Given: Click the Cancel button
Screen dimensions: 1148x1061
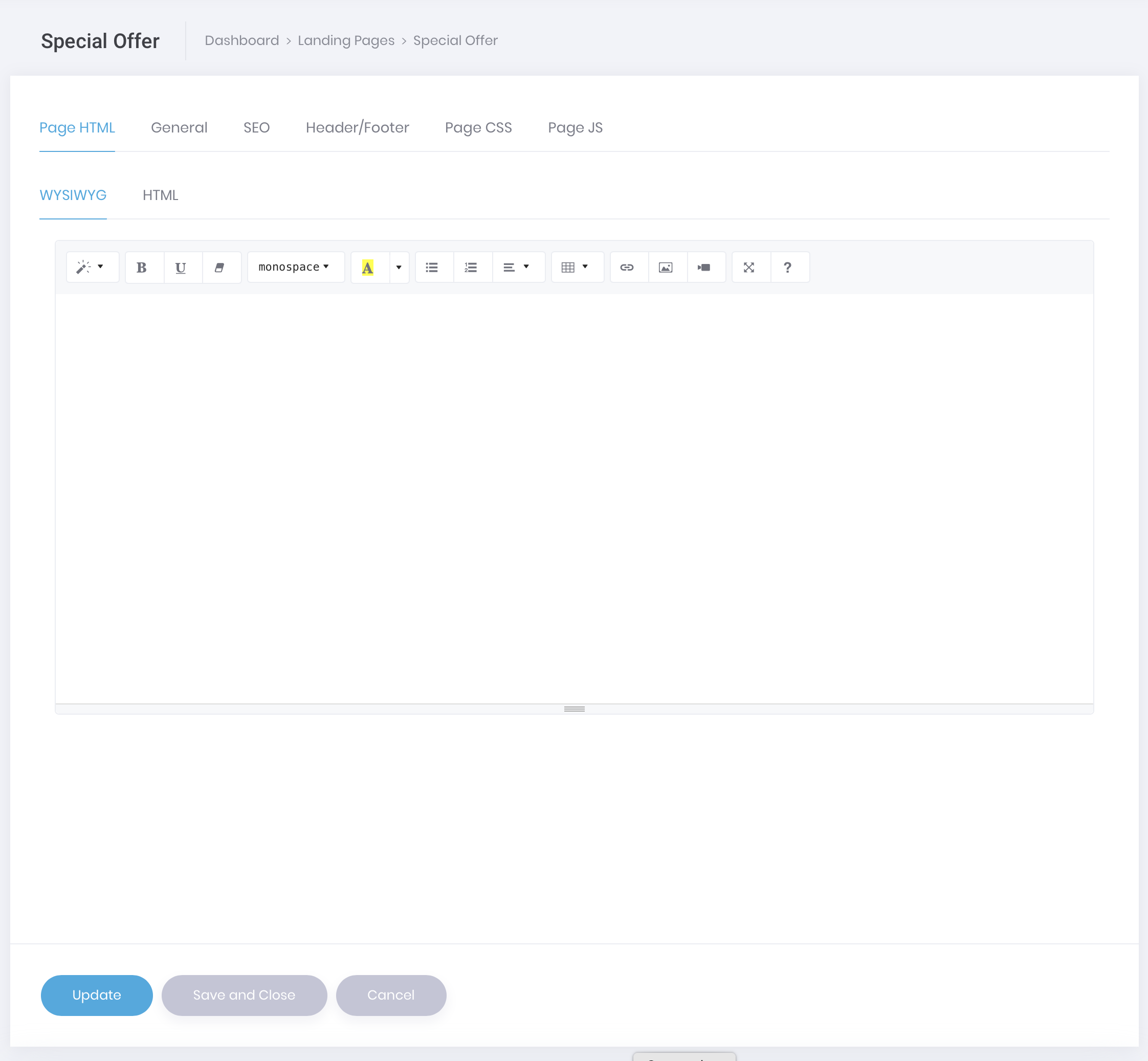Looking at the screenshot, I should (x=391, y=995).
